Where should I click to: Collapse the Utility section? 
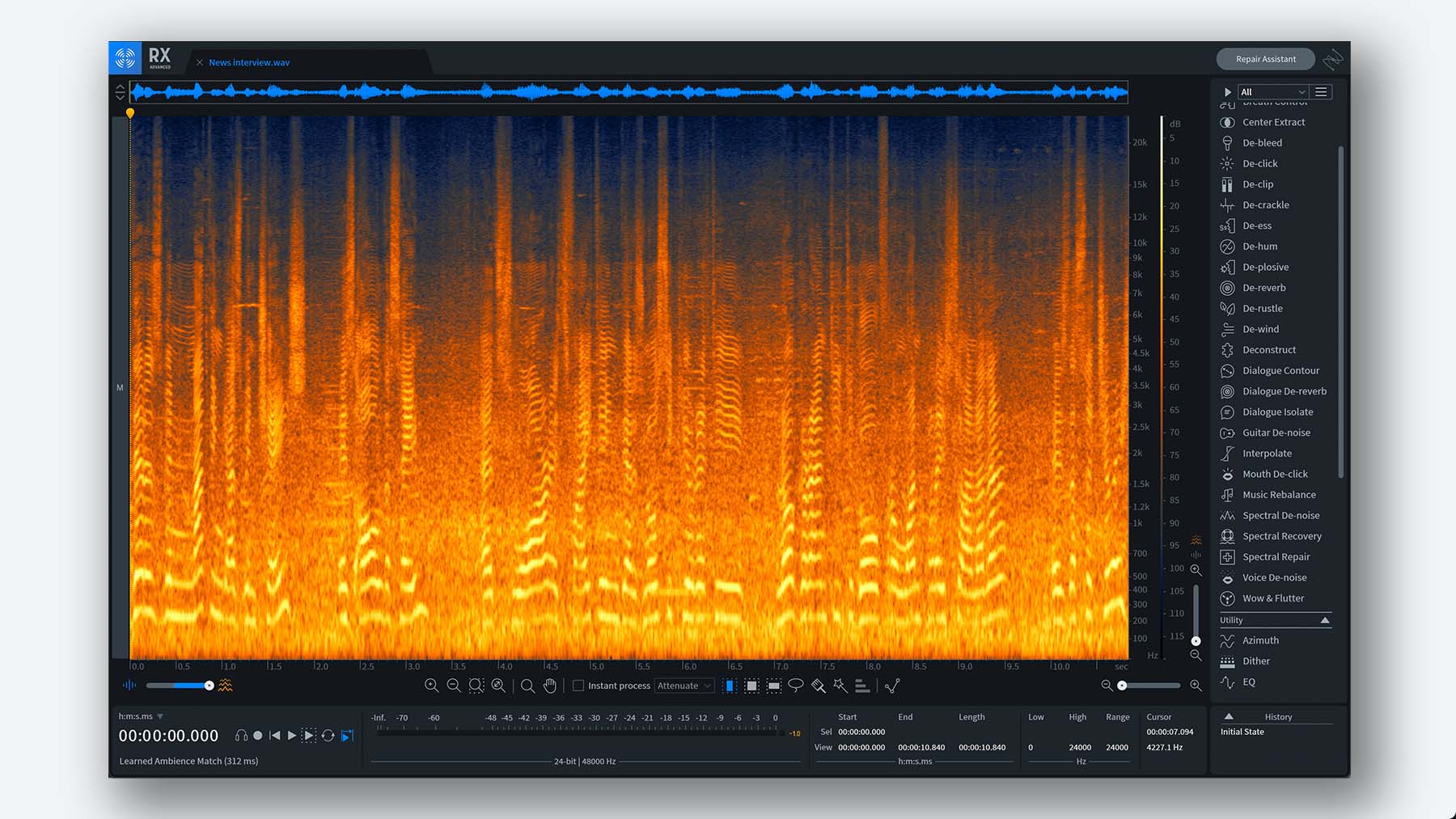[1324, 620]
